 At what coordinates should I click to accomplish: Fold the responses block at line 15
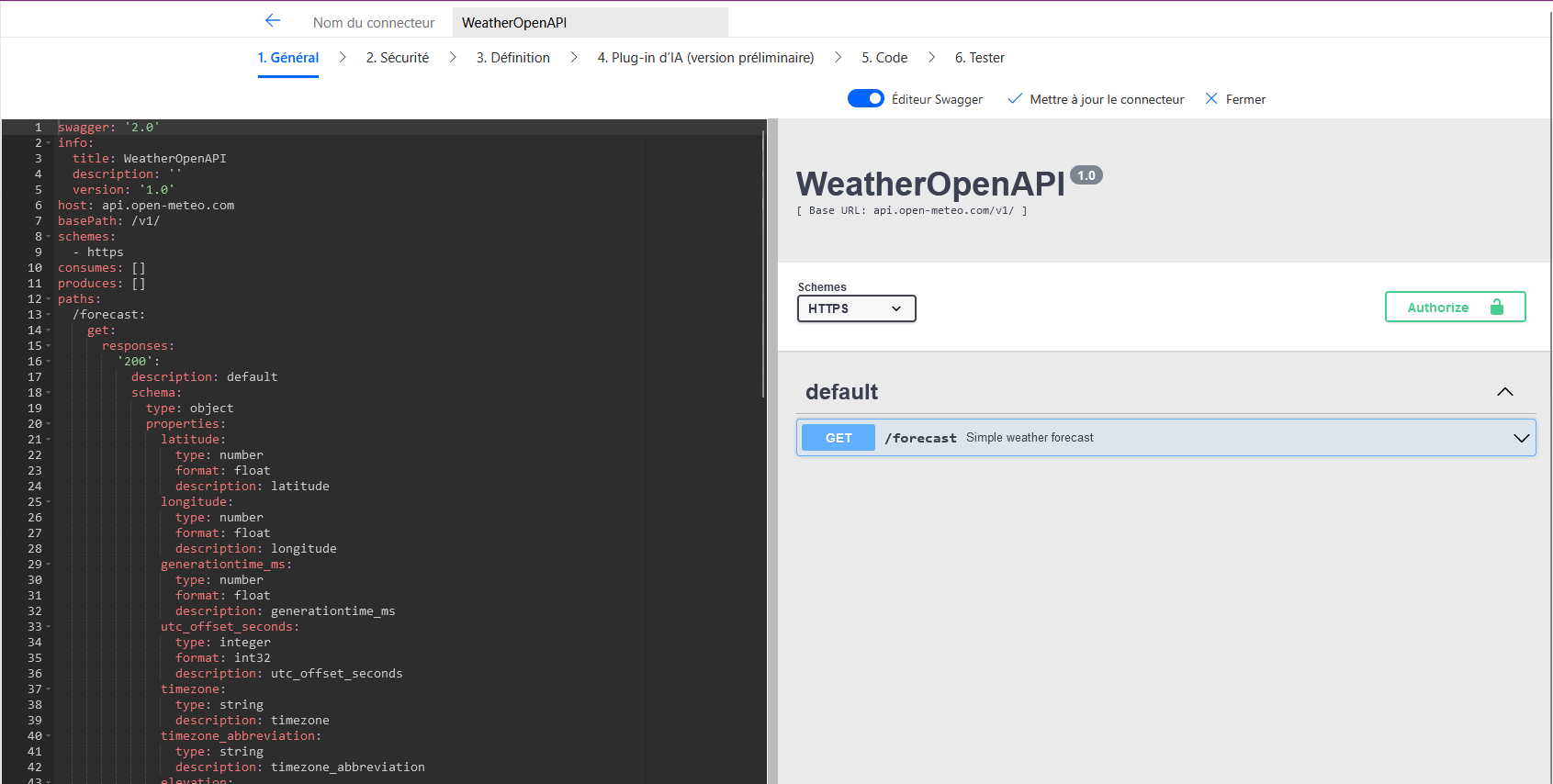click(49, 346)
